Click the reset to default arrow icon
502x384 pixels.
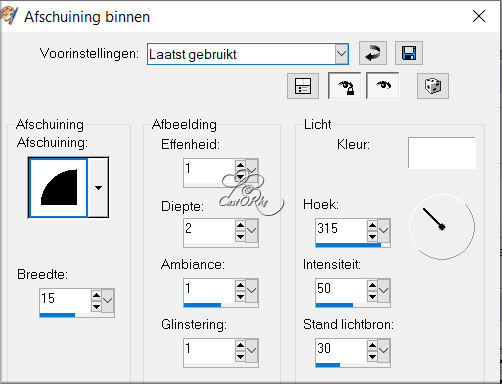(x=373, y=53)
